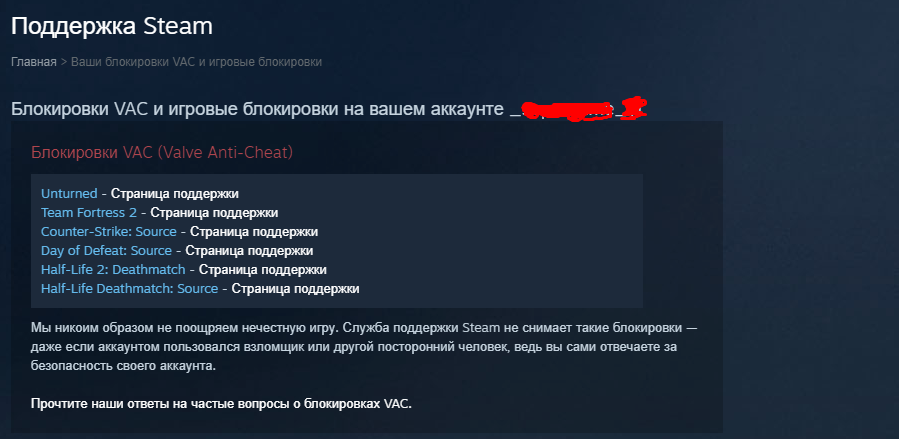Select the Team Fortress 2 link

[89, 213]
